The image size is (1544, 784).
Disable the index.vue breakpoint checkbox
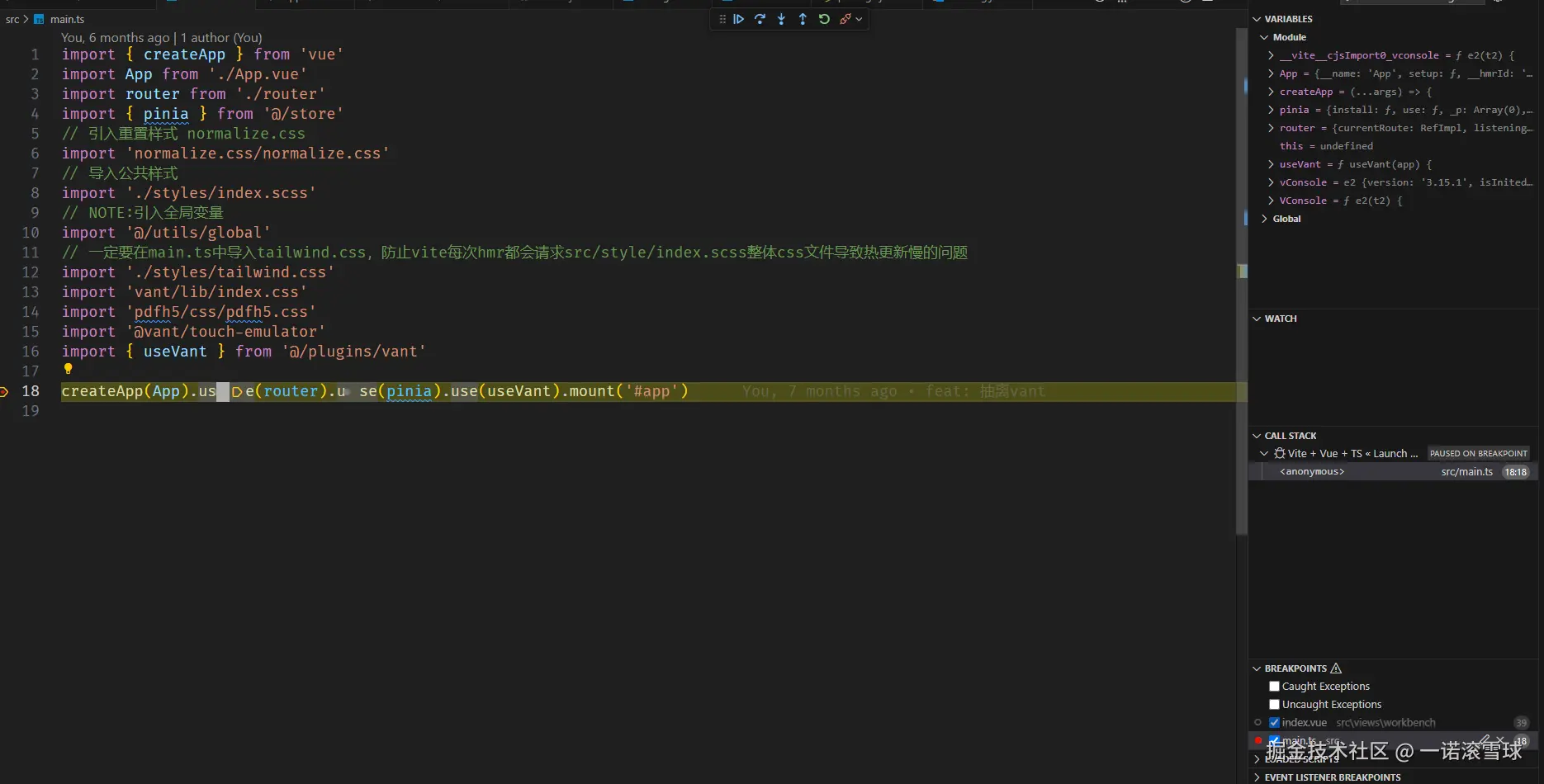[x=1274, y=722]
